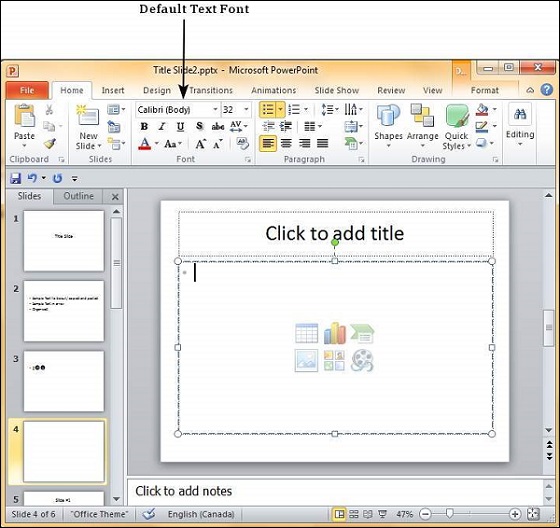Screen dimensions: 560x528
Task: Expand Quick Styles gallery
Action: tap(457, 128)
